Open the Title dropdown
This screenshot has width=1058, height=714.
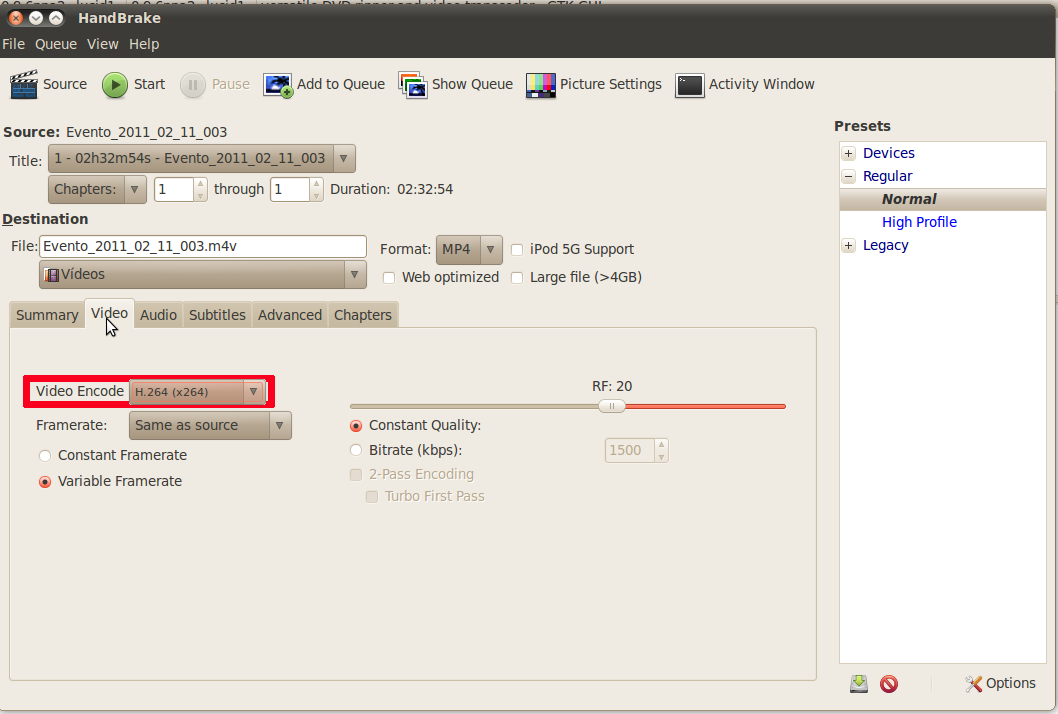click(202, 159)
